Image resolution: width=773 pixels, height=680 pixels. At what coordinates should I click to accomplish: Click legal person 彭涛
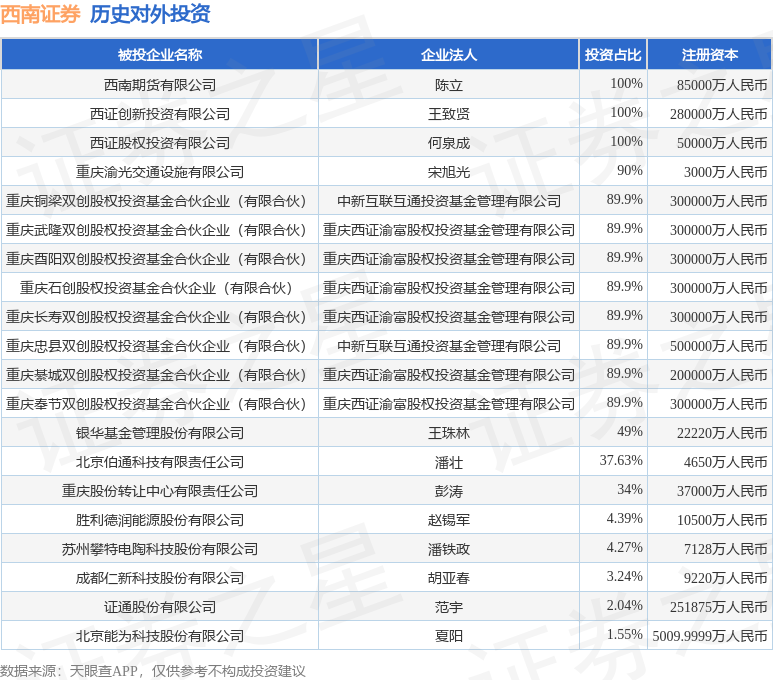tap(449, 491)
